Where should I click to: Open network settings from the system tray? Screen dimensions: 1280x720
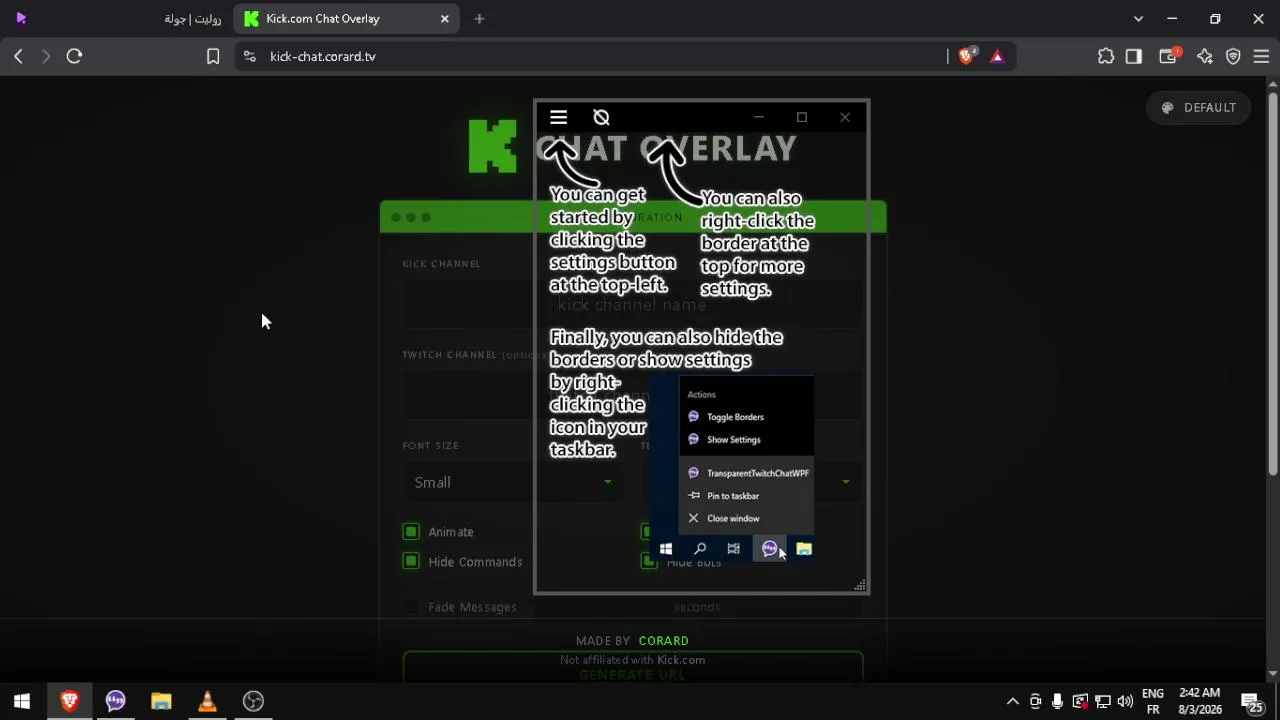tap(1103, 701)
